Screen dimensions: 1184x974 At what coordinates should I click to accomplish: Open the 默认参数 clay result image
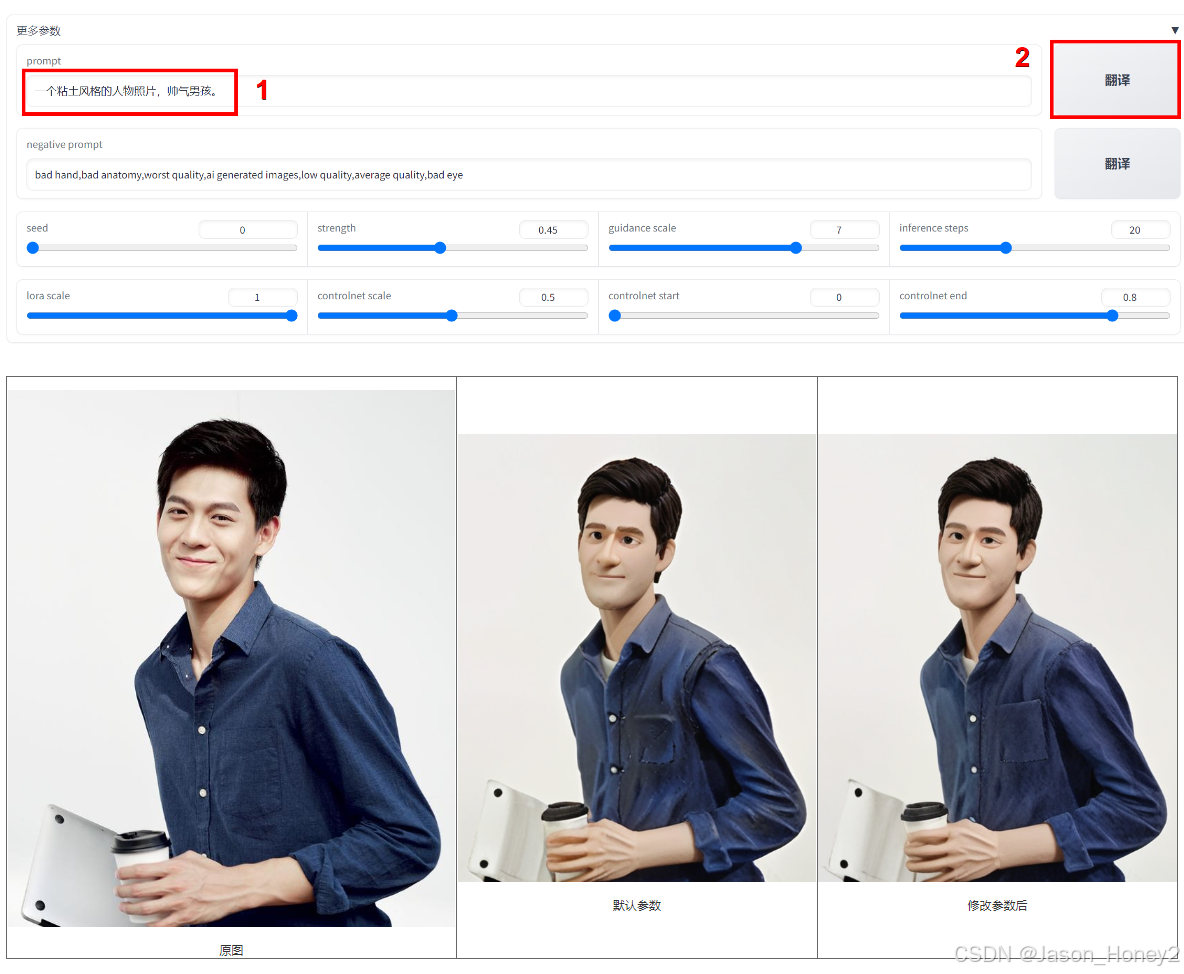[x=637, y=658]
